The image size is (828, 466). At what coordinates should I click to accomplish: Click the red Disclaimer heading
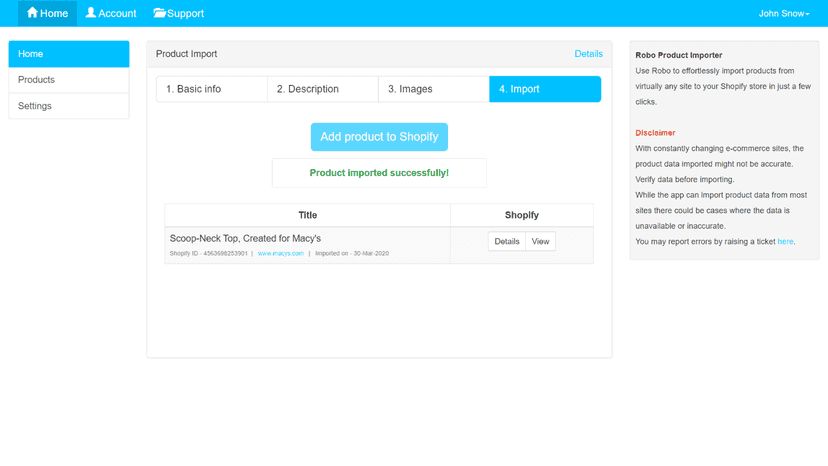pyautogui.click(x=655, y=133)
